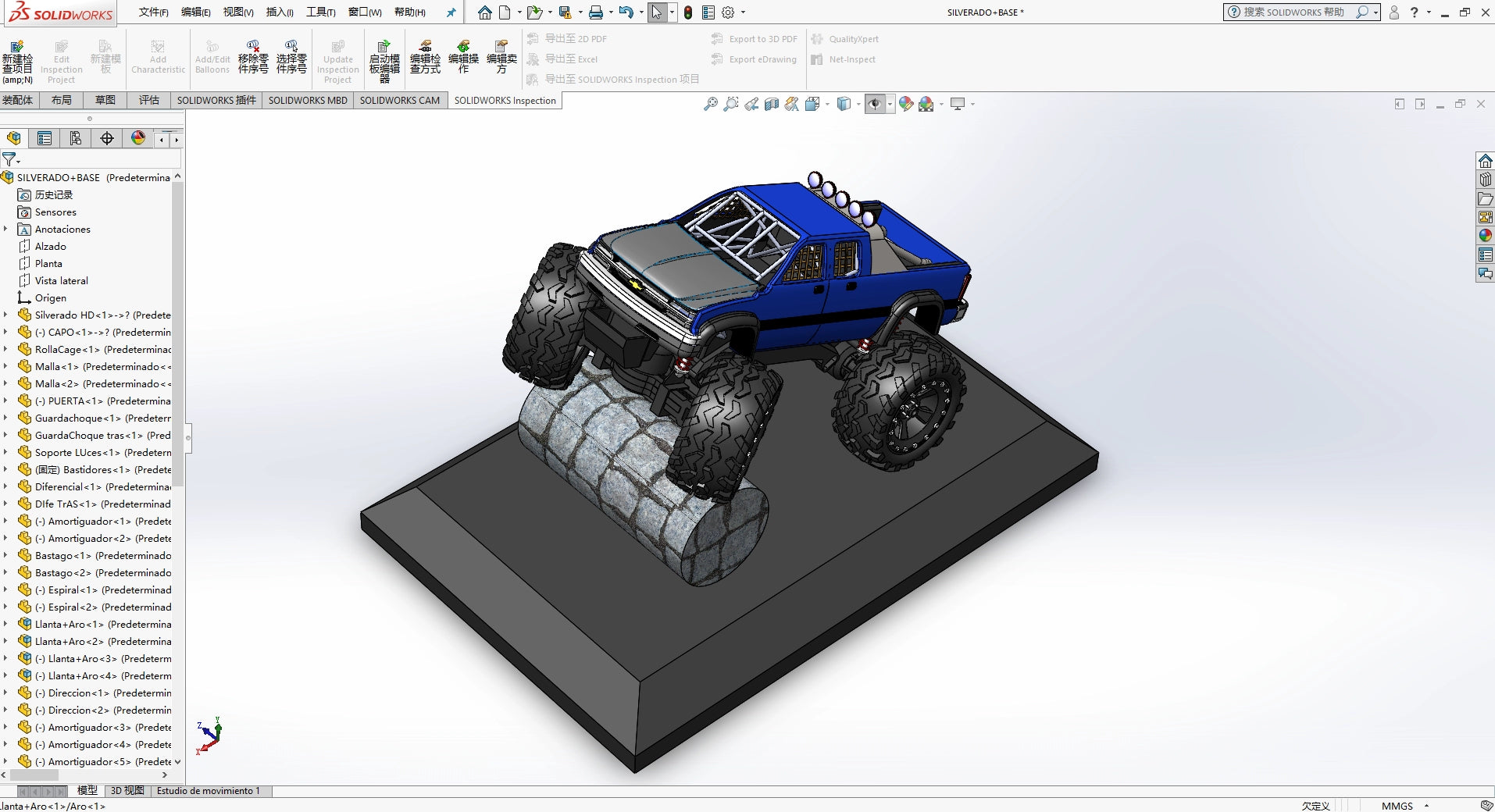Screen dimensions: 1495x812
Task: Click the Previous View icon
Action: (x=751, y=104)
